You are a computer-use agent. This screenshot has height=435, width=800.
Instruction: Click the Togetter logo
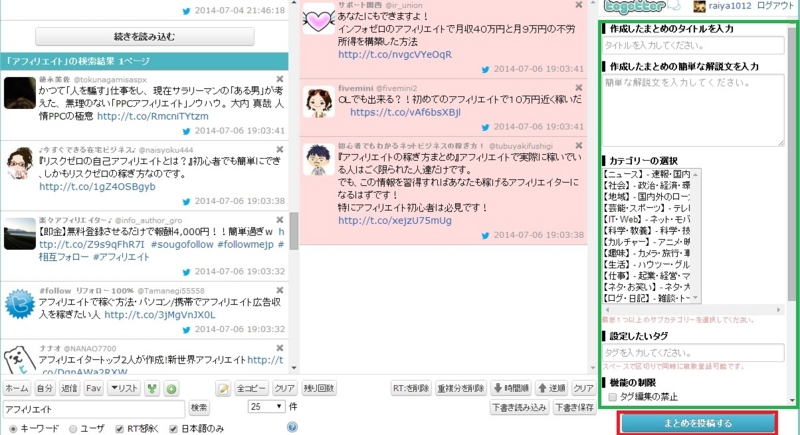click(x=641, y=7)
